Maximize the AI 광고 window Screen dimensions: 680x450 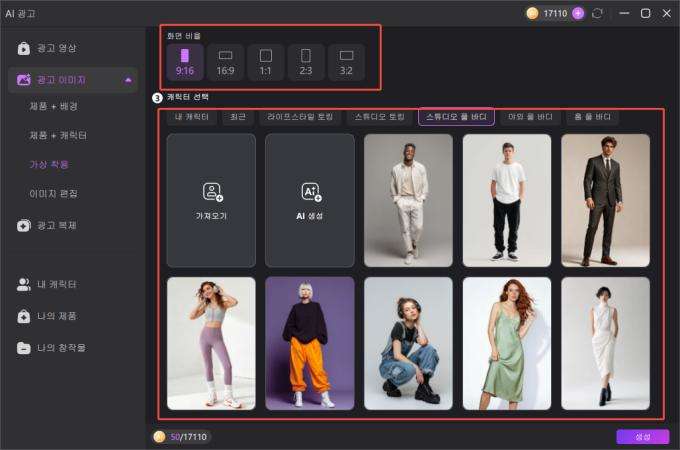point(645,13)
